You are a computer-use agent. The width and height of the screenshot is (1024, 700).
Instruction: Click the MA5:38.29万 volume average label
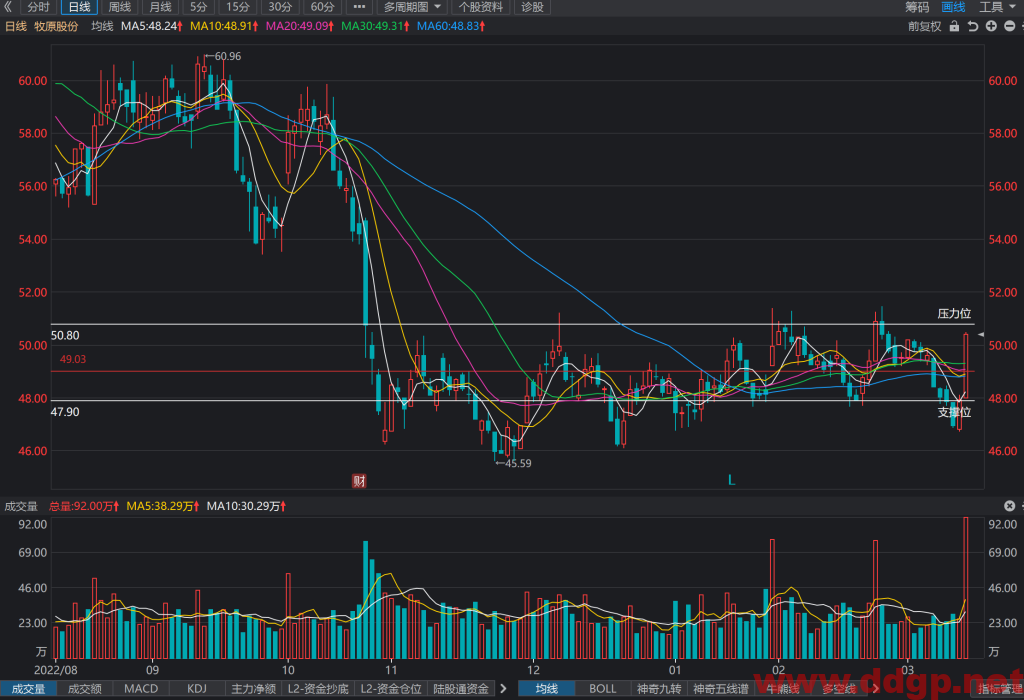(x=163, y=506)
